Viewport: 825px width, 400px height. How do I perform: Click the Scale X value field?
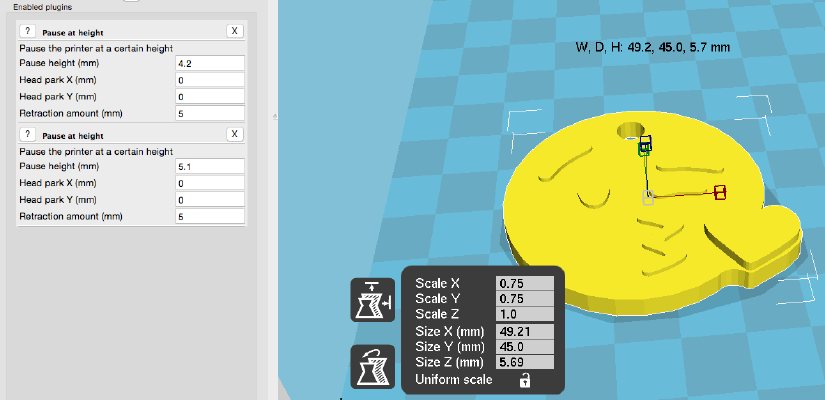tap(525, 283)
